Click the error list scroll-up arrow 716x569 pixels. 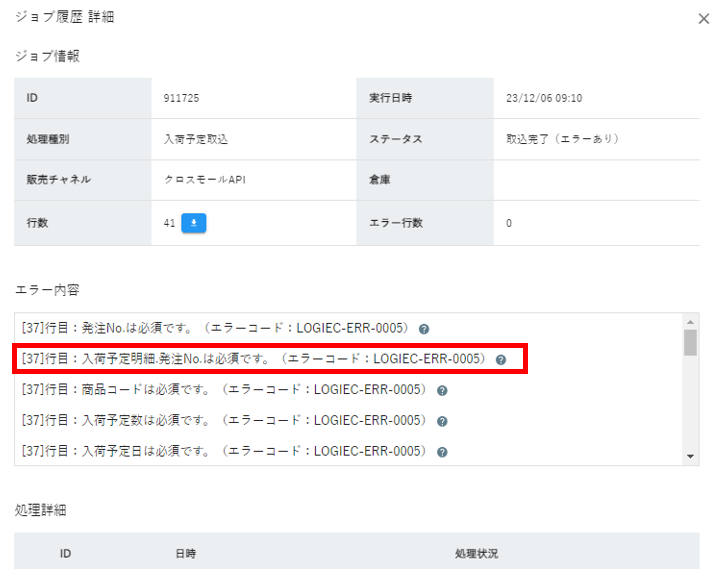pyautogui.click(x=690, y=322)
